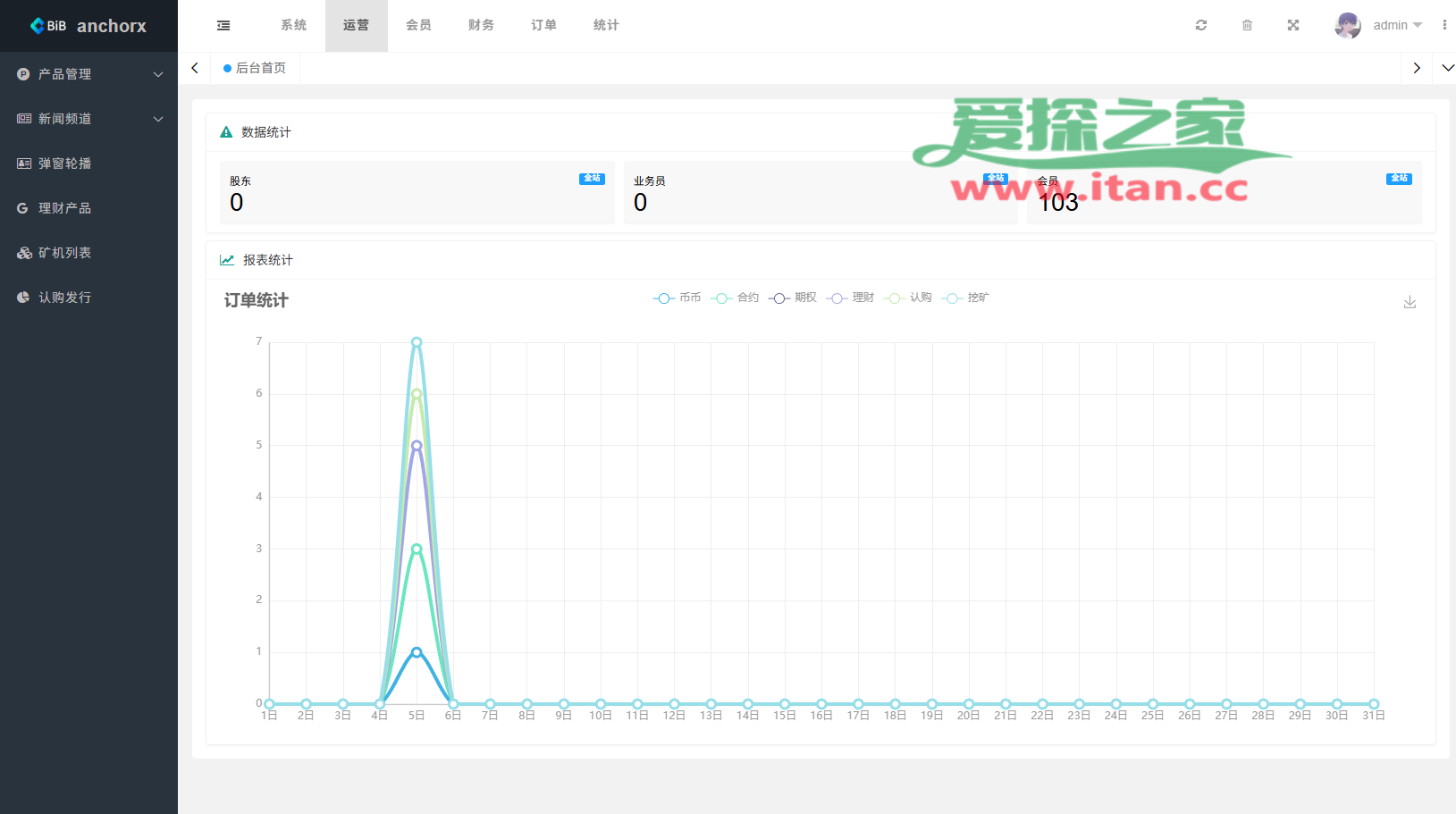Toggle the 合约 series in chart legend
This screenshot has height=814, width=1456.
click(x=736, y=298)
